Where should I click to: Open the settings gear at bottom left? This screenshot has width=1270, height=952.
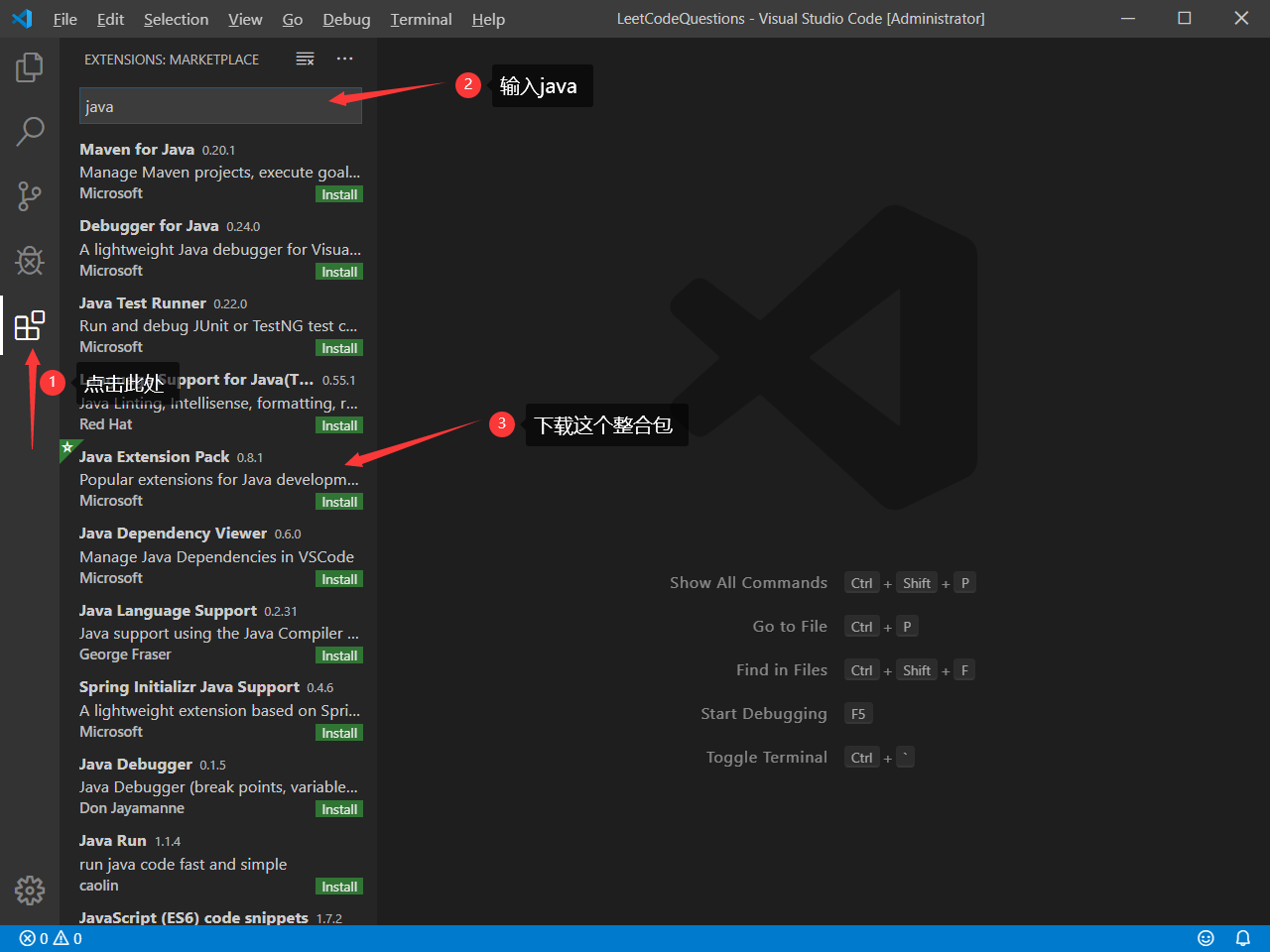(29, 891)
